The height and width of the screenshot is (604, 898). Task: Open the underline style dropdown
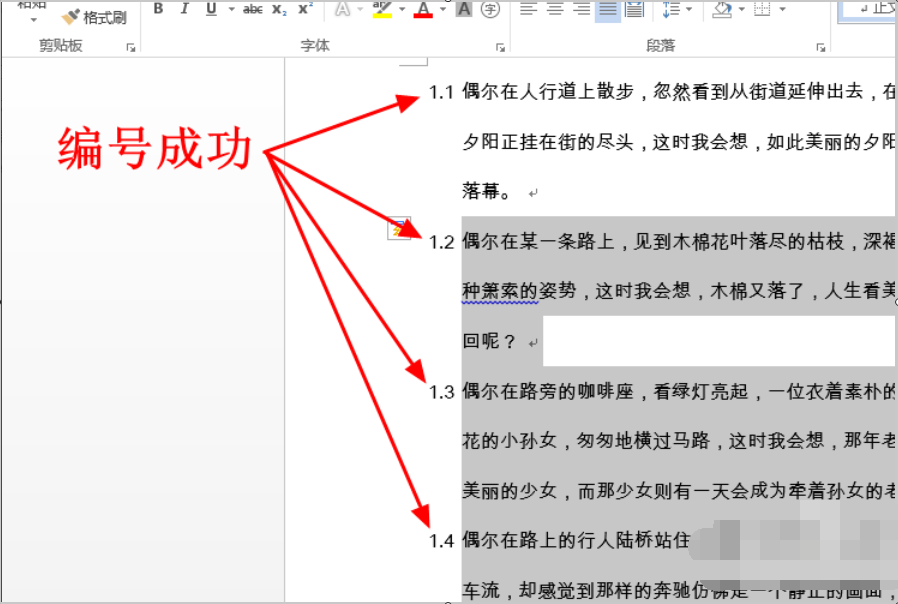tap(230, 11)
